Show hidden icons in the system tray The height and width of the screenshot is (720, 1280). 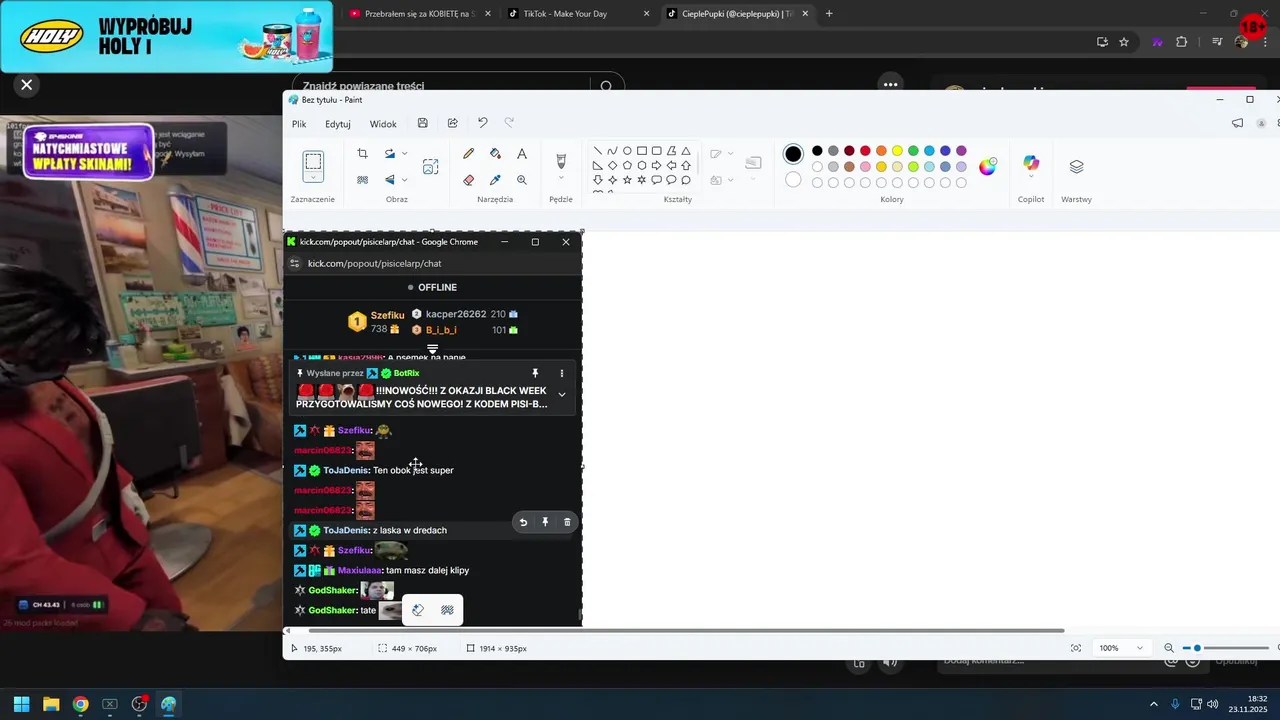click(1153, 704)
